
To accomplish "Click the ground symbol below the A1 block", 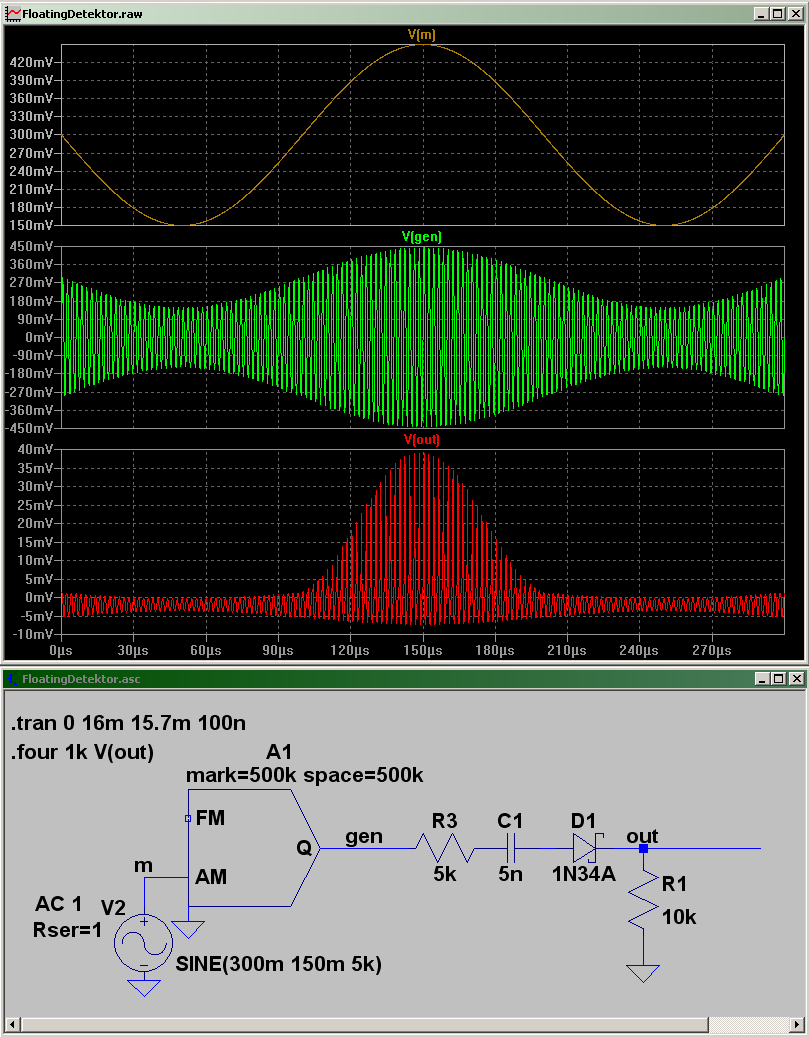I will pyautogui.click(x=188, y=929).
